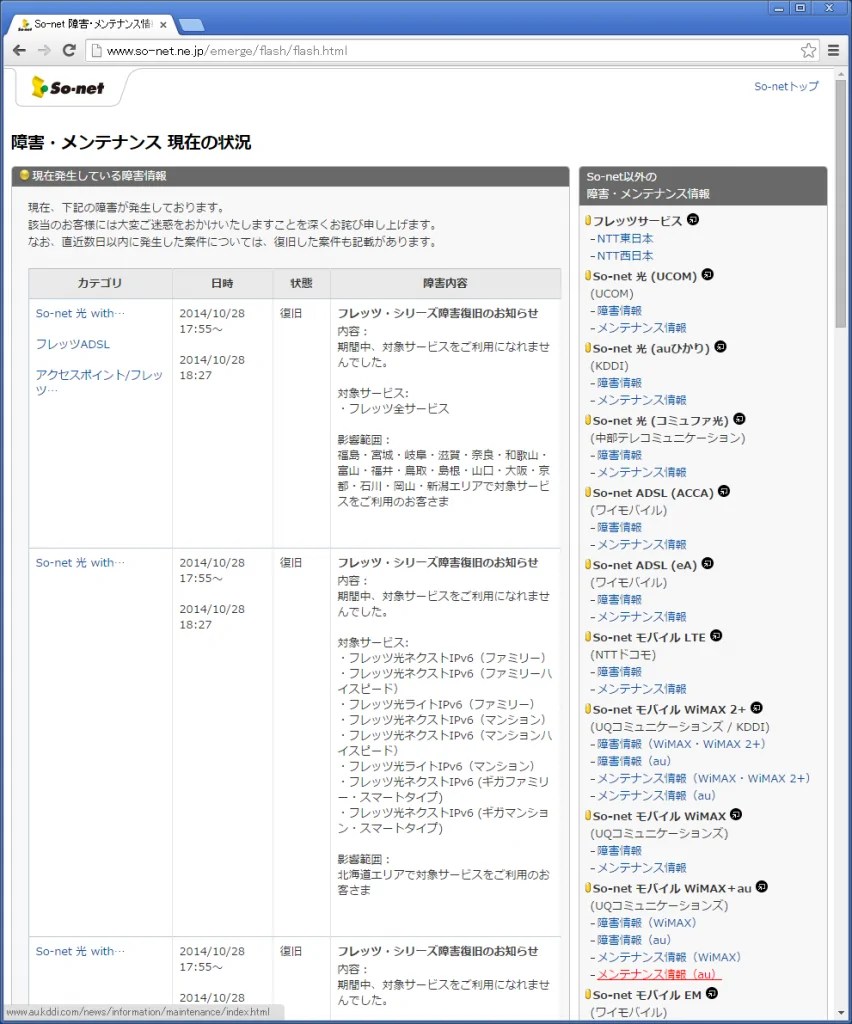Click the 障害内容 column header
Image resolution: width=852 pixels, height=1024 pixels.
(x=445, y=283)
